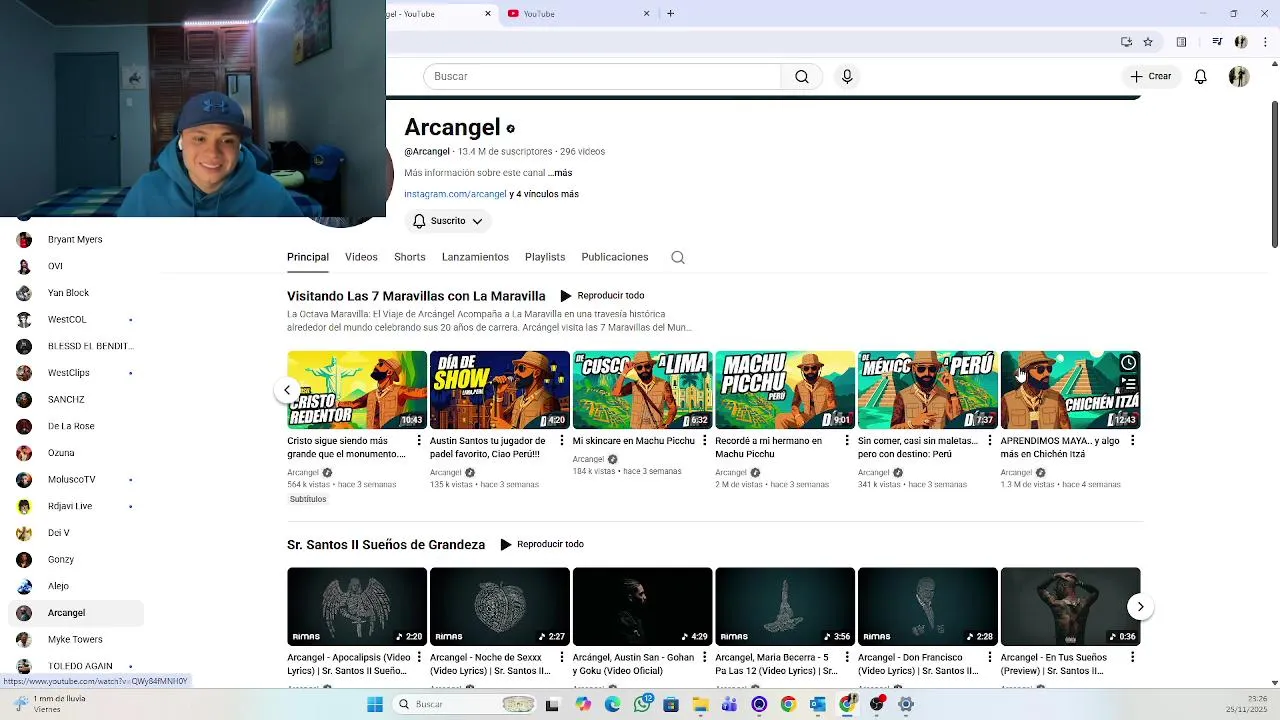Screen dimensions: 1280x720
Task: Open Sr. Santos II Sueños de Grandeza title
Action: (x=386, y=545)
